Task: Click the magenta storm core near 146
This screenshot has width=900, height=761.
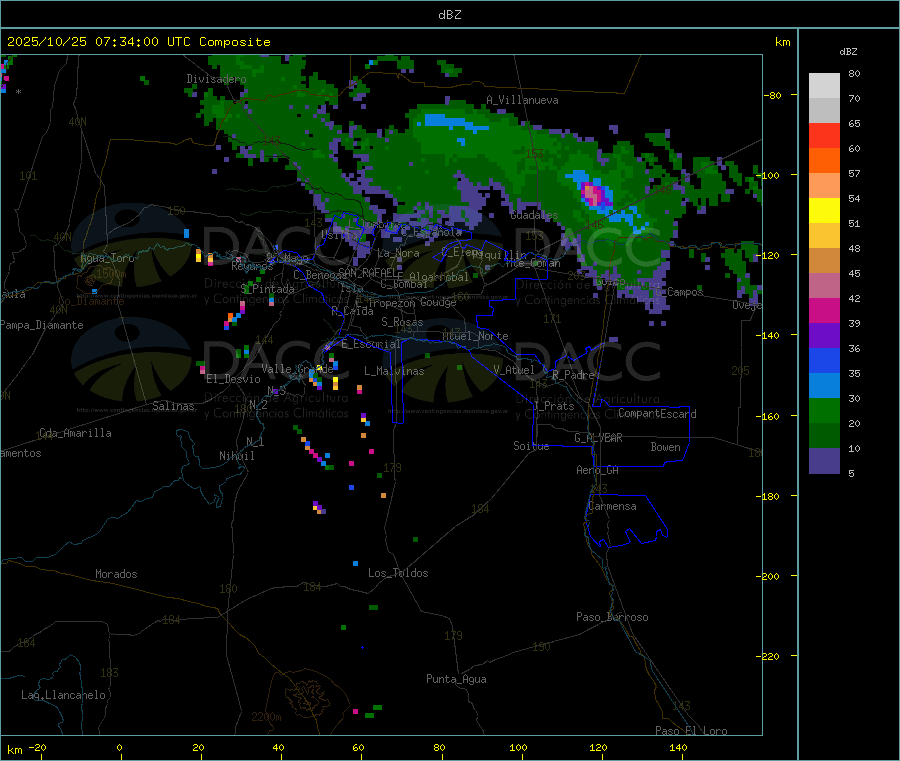Action: click(x=593, y=195)
